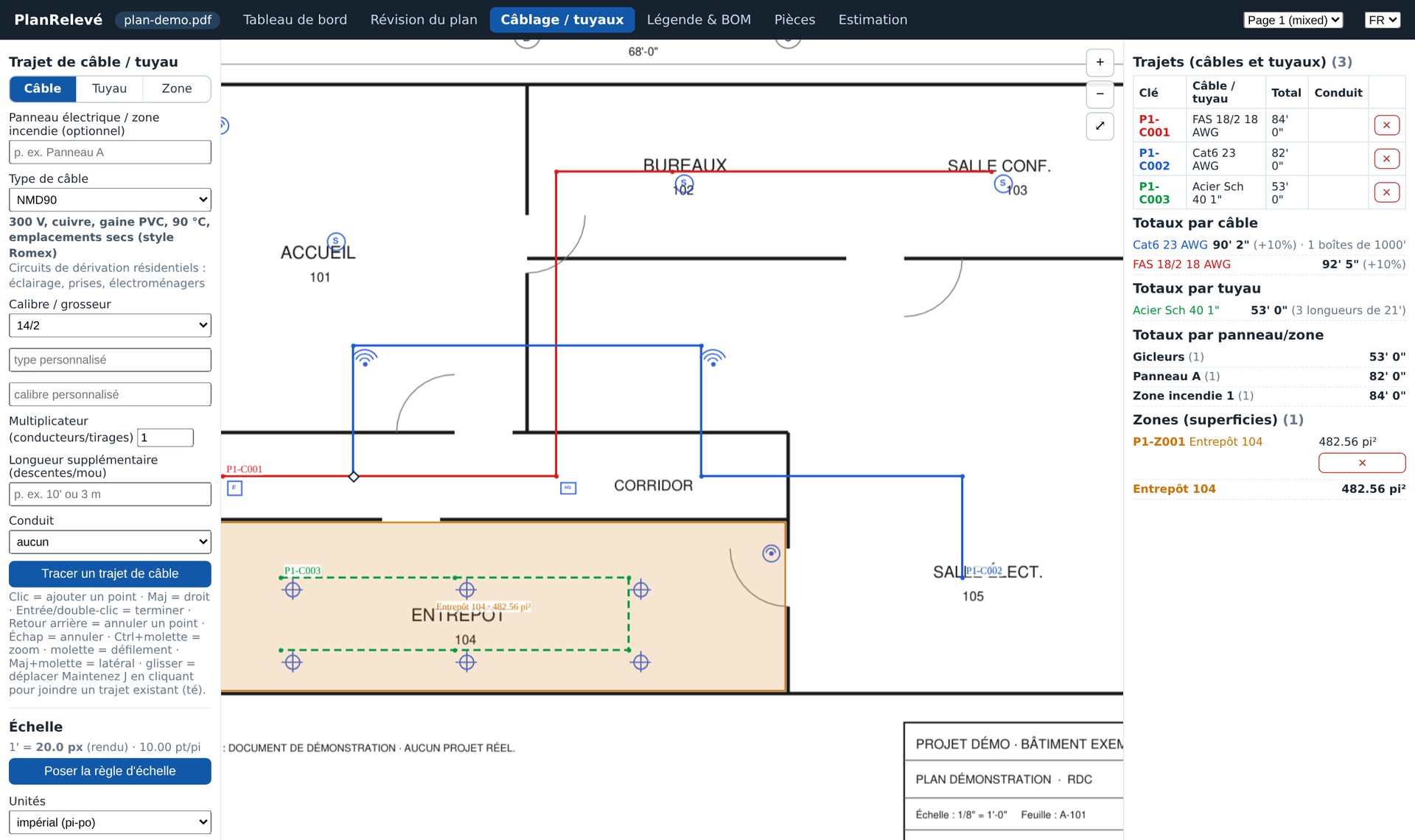Click the Wi-Fi access point symbol near ACCUEIL

point(365,358)
